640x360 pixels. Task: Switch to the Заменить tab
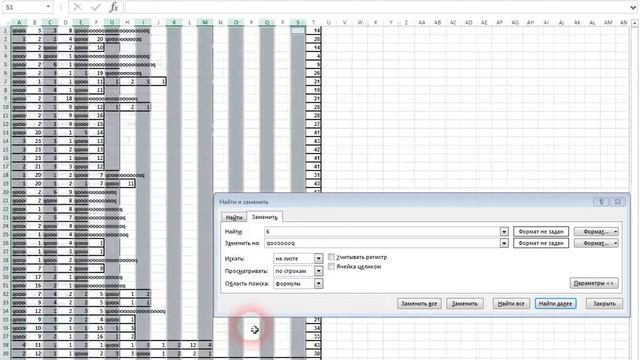pos(264,217)
